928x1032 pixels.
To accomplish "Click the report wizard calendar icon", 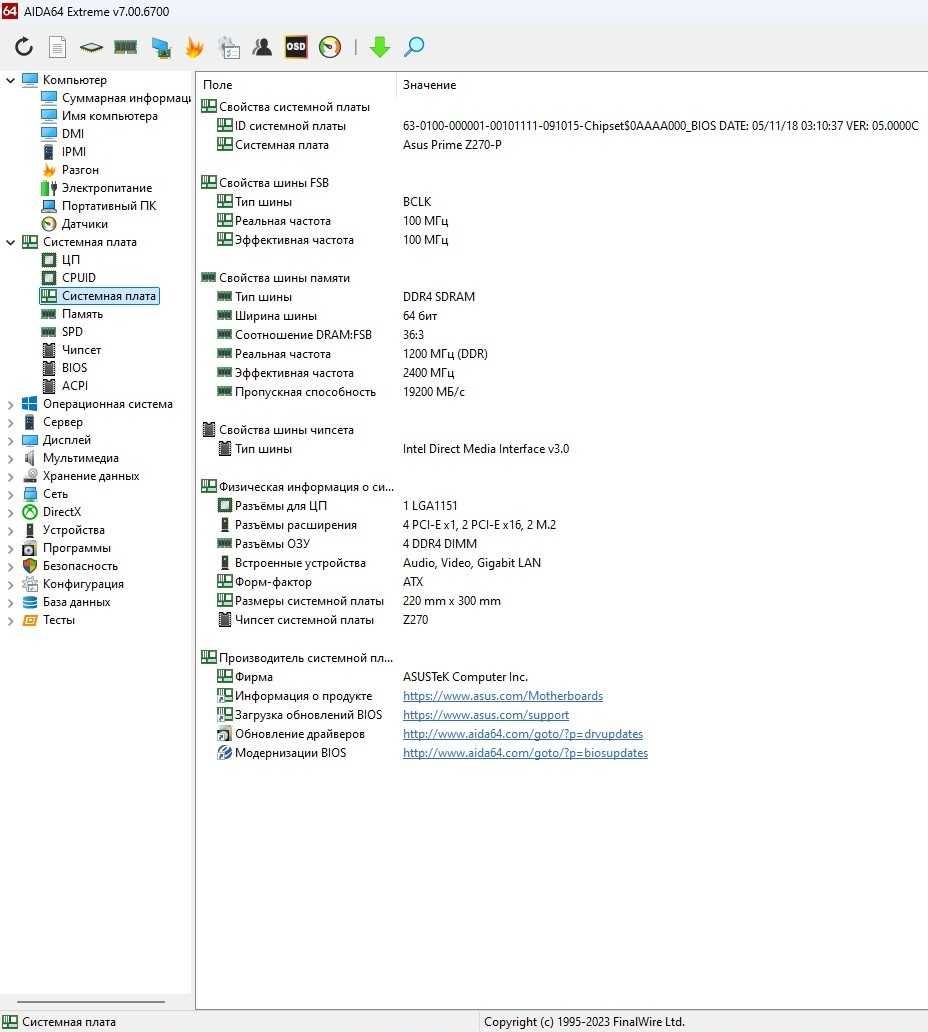I will 229,47.
